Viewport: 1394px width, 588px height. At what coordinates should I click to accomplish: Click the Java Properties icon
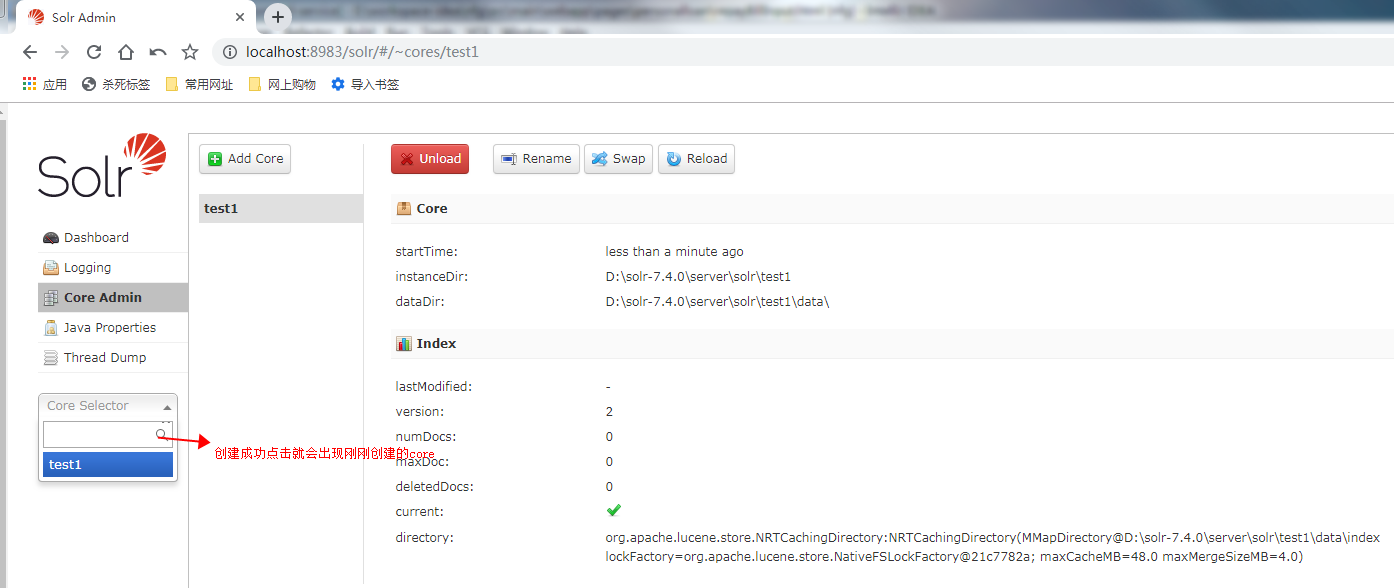51,328
